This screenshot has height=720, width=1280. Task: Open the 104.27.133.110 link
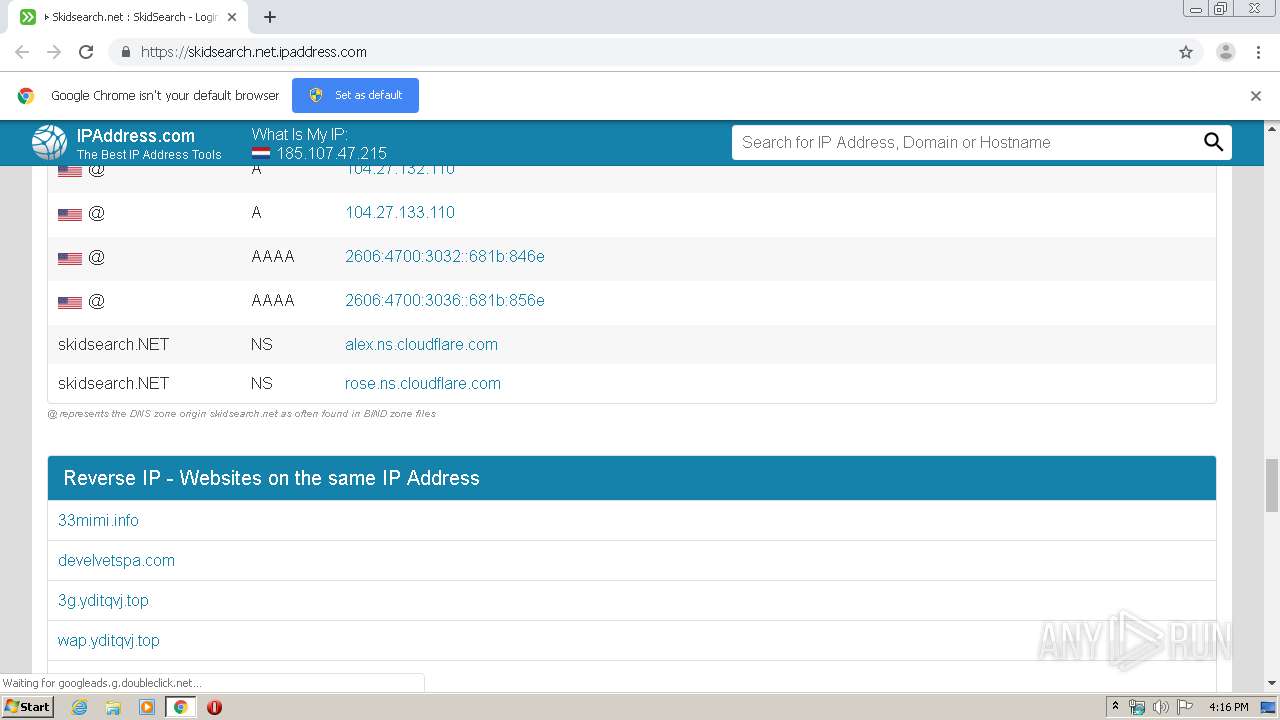[400, 212]
